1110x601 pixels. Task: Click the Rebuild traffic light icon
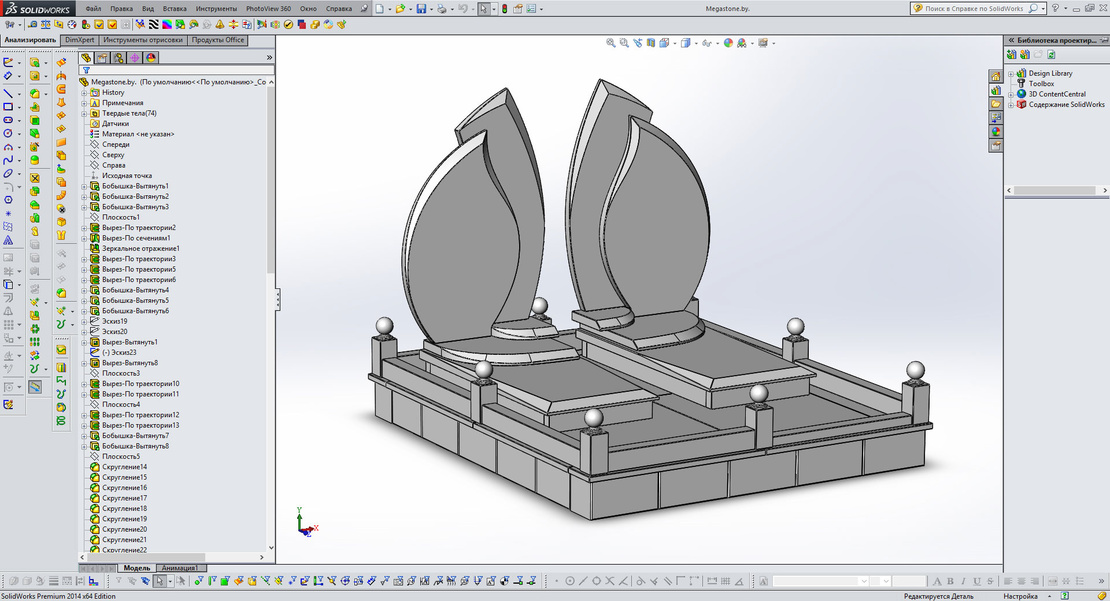tap(504, 9)
